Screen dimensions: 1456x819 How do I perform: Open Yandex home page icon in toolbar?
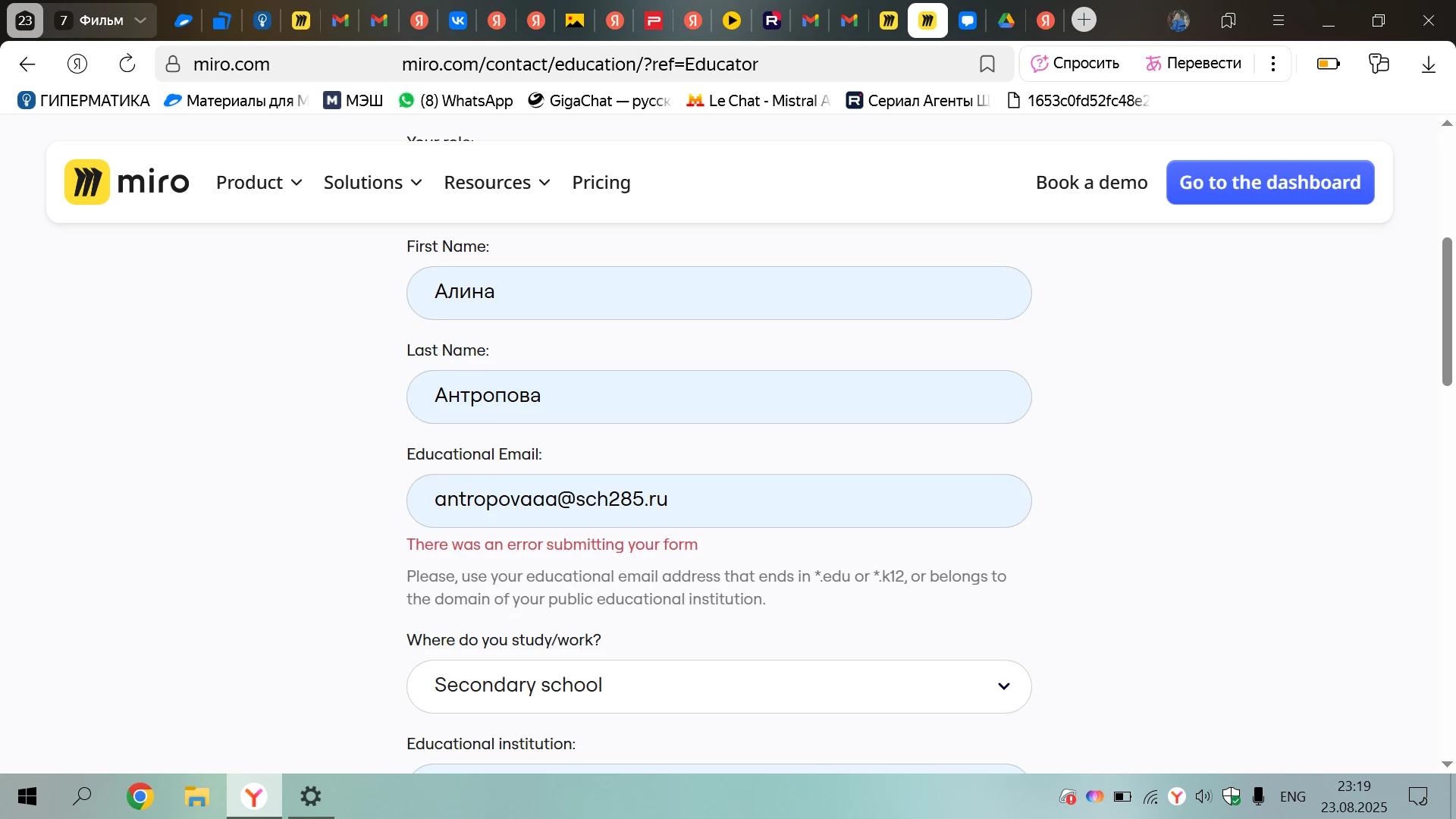click(77, 64)
